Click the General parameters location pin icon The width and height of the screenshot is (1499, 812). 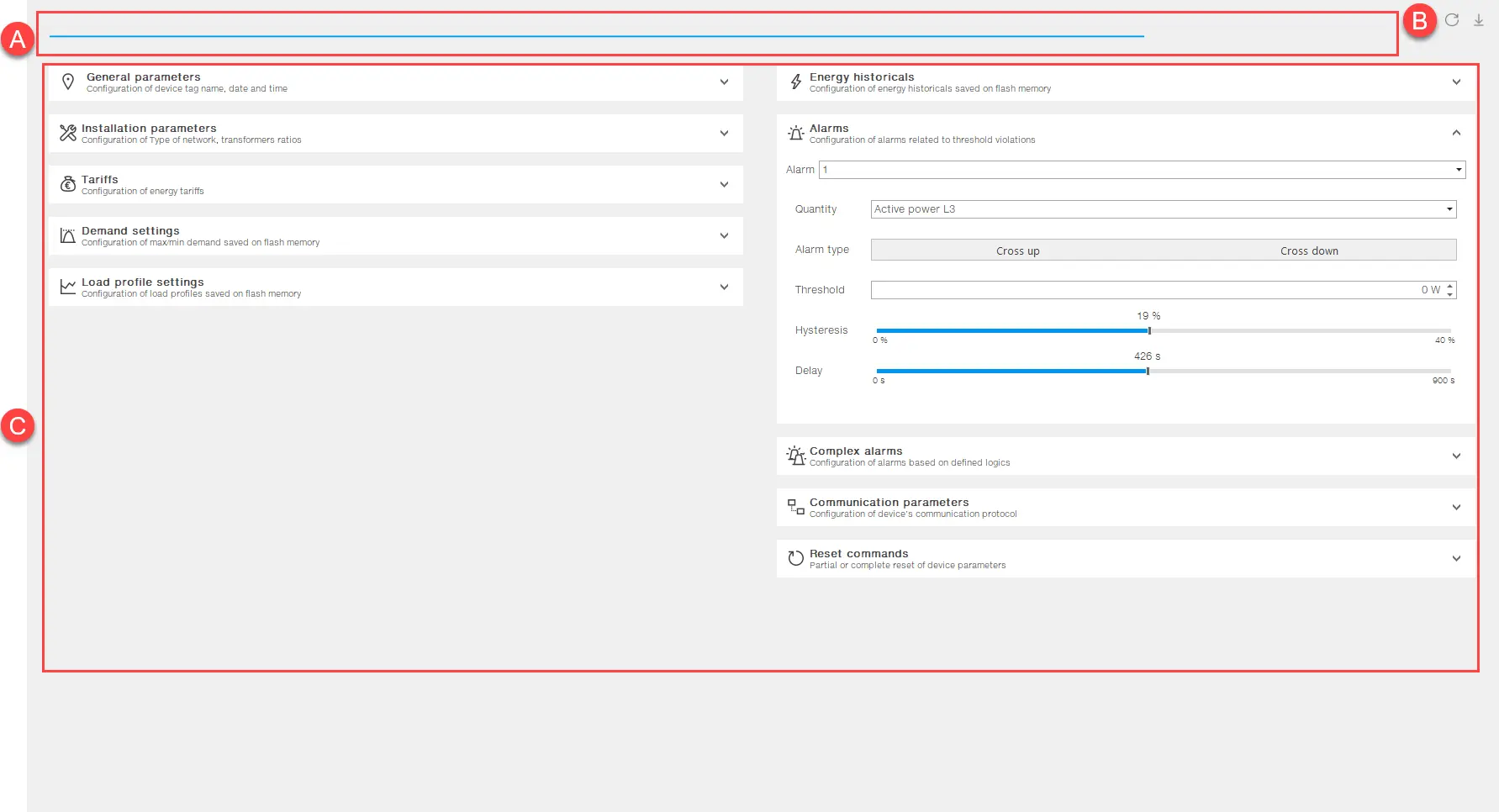(68, 82)
